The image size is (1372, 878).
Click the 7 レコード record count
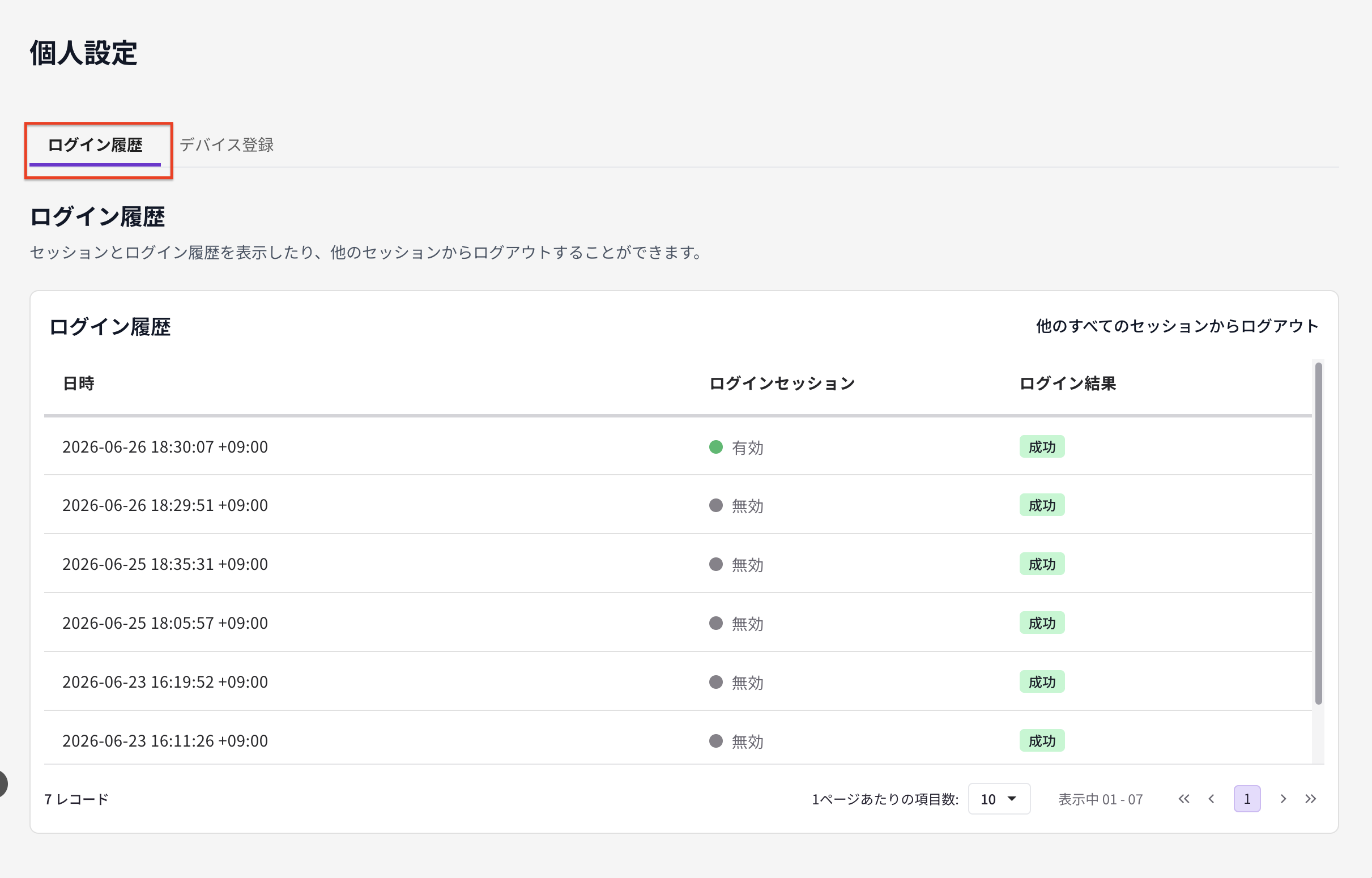click(x=76, y=799)
